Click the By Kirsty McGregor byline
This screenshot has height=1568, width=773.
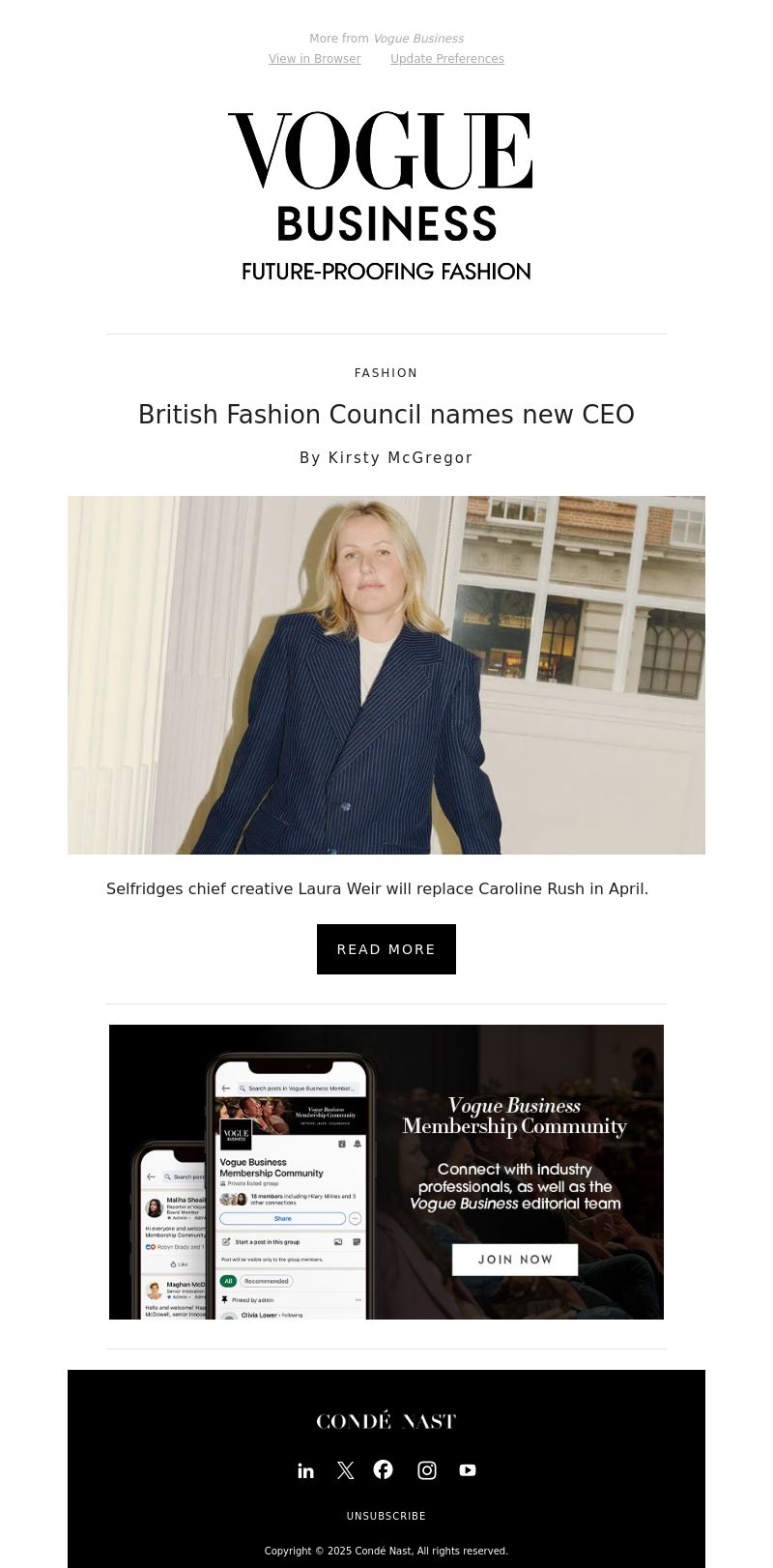386,458
